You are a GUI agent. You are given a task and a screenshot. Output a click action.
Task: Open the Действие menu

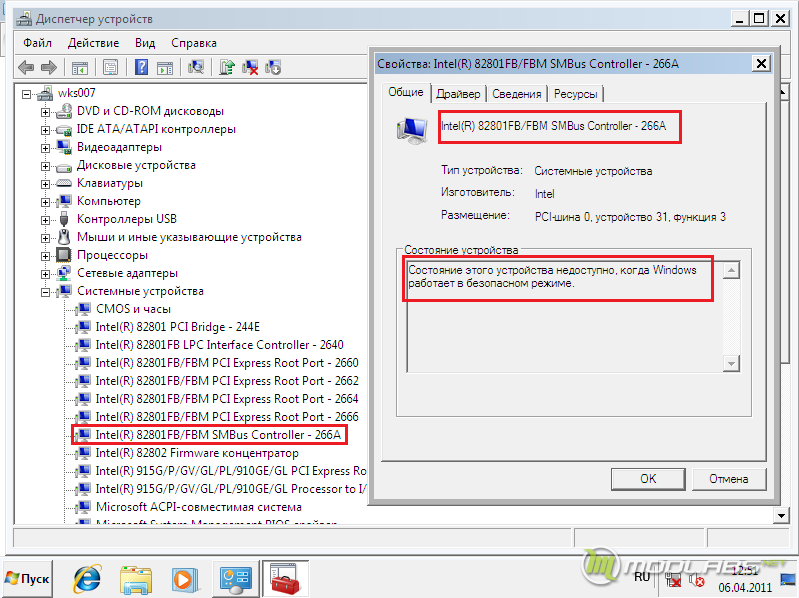(93, 43)
